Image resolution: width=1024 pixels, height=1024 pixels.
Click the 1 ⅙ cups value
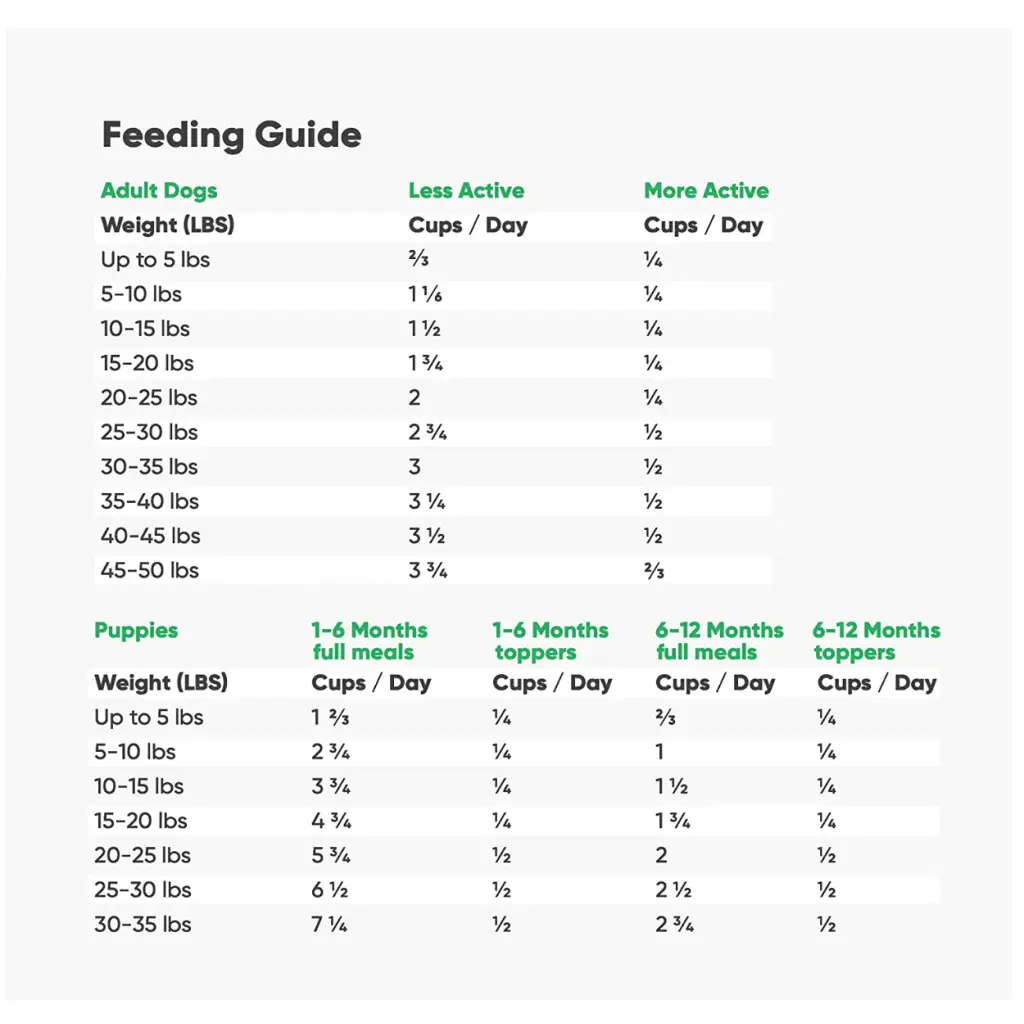click(x=424, y=295)
